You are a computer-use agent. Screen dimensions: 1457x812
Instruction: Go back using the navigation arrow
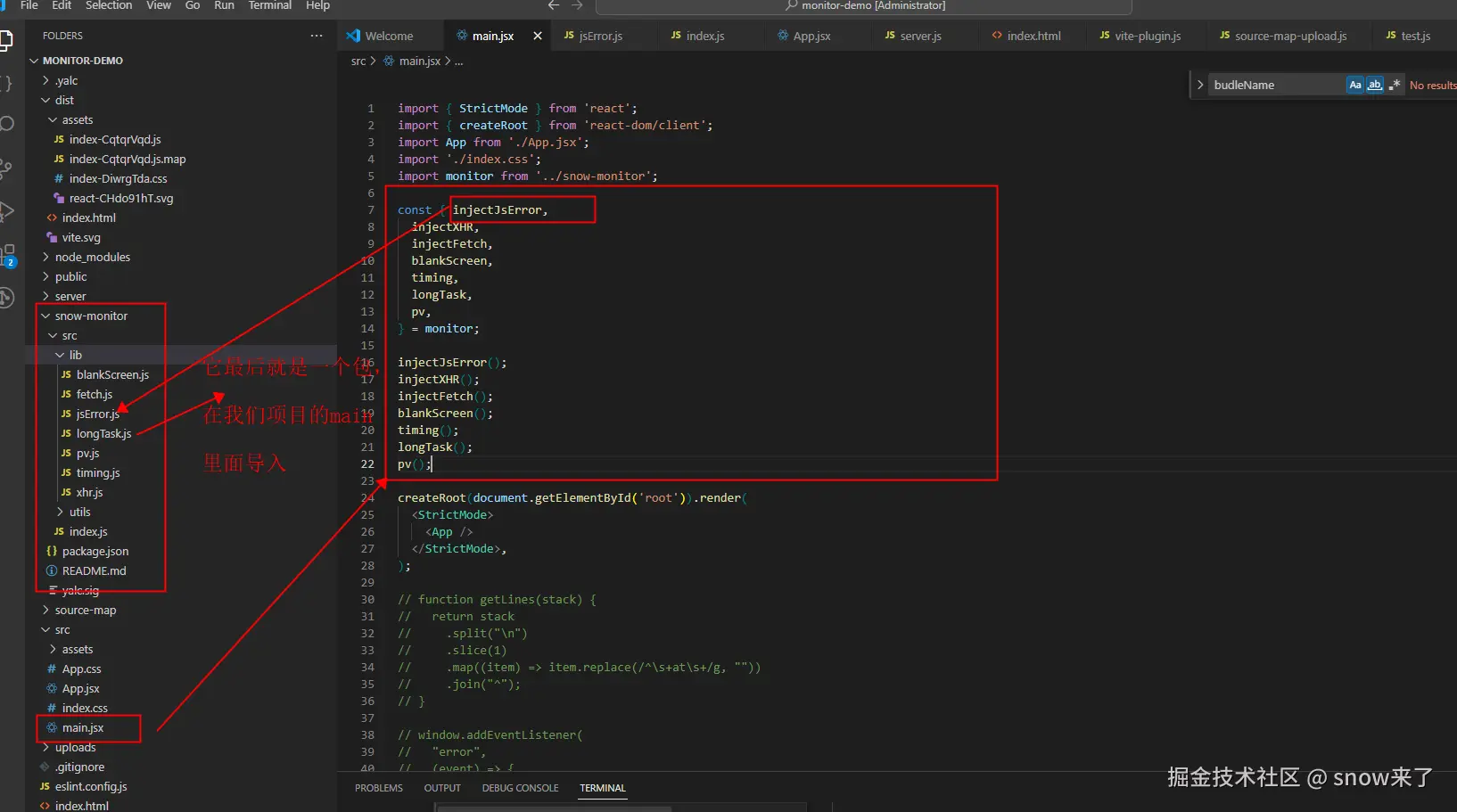click(554, 5)
